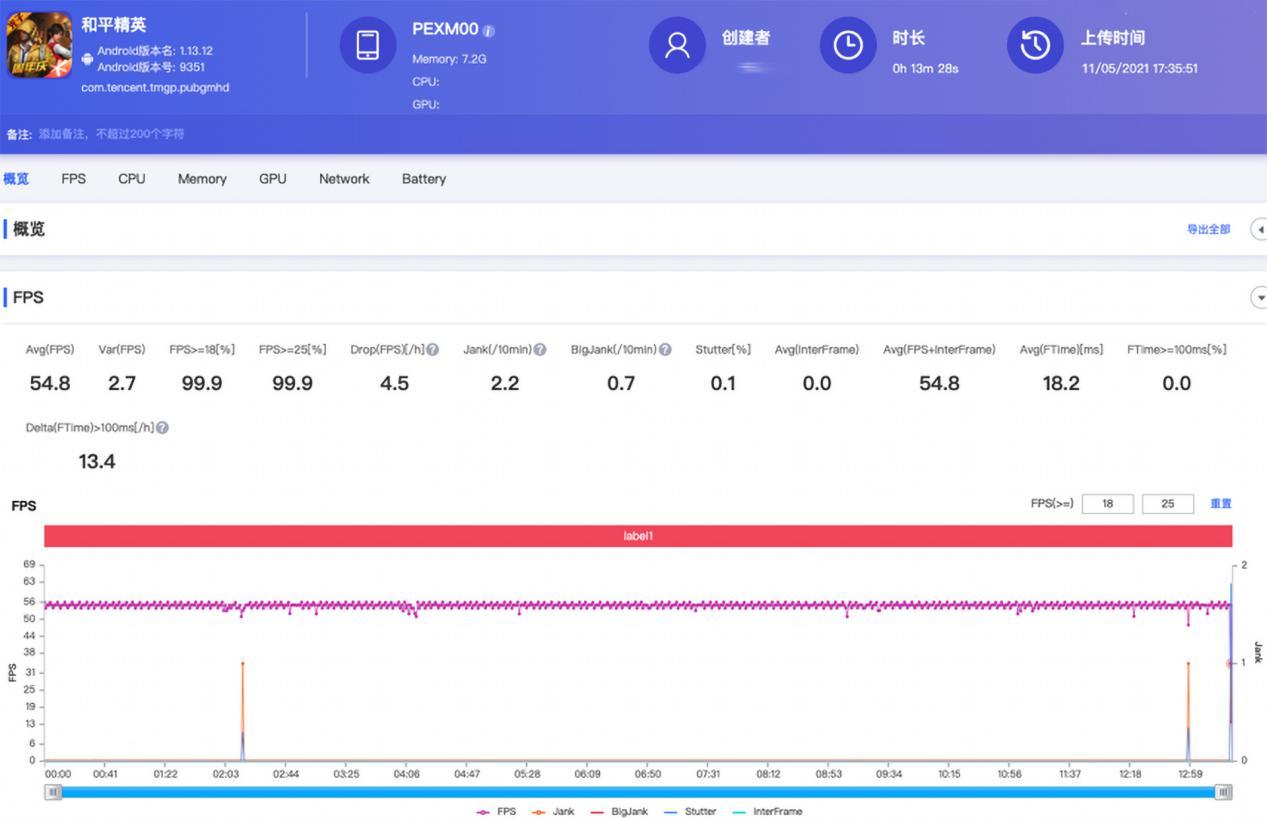Toggle the Stutter series in legend
This screenshot has width=1267, height=821.
coord(690,812)
